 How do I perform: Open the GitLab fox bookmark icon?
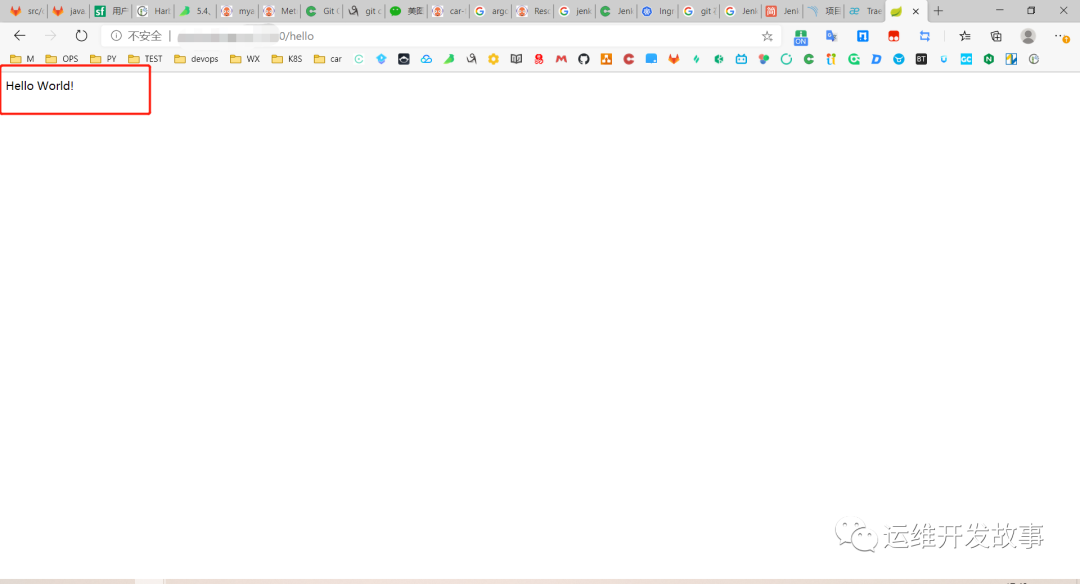674,59
